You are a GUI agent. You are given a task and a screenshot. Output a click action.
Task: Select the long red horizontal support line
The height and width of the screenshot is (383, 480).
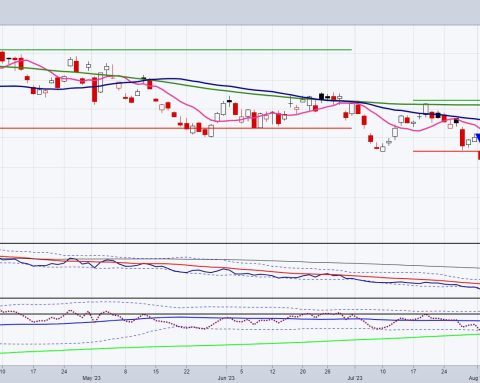point(176,128)
